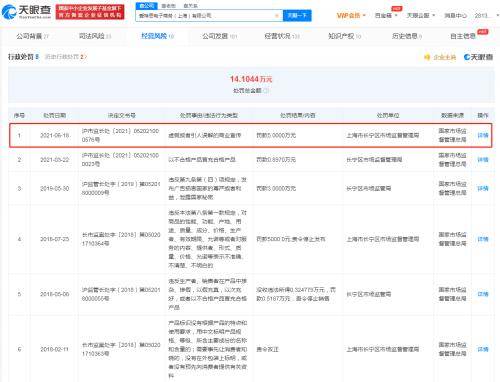Click into the company search input field
The height and width of the screenshot is (382, 500).
205,16
